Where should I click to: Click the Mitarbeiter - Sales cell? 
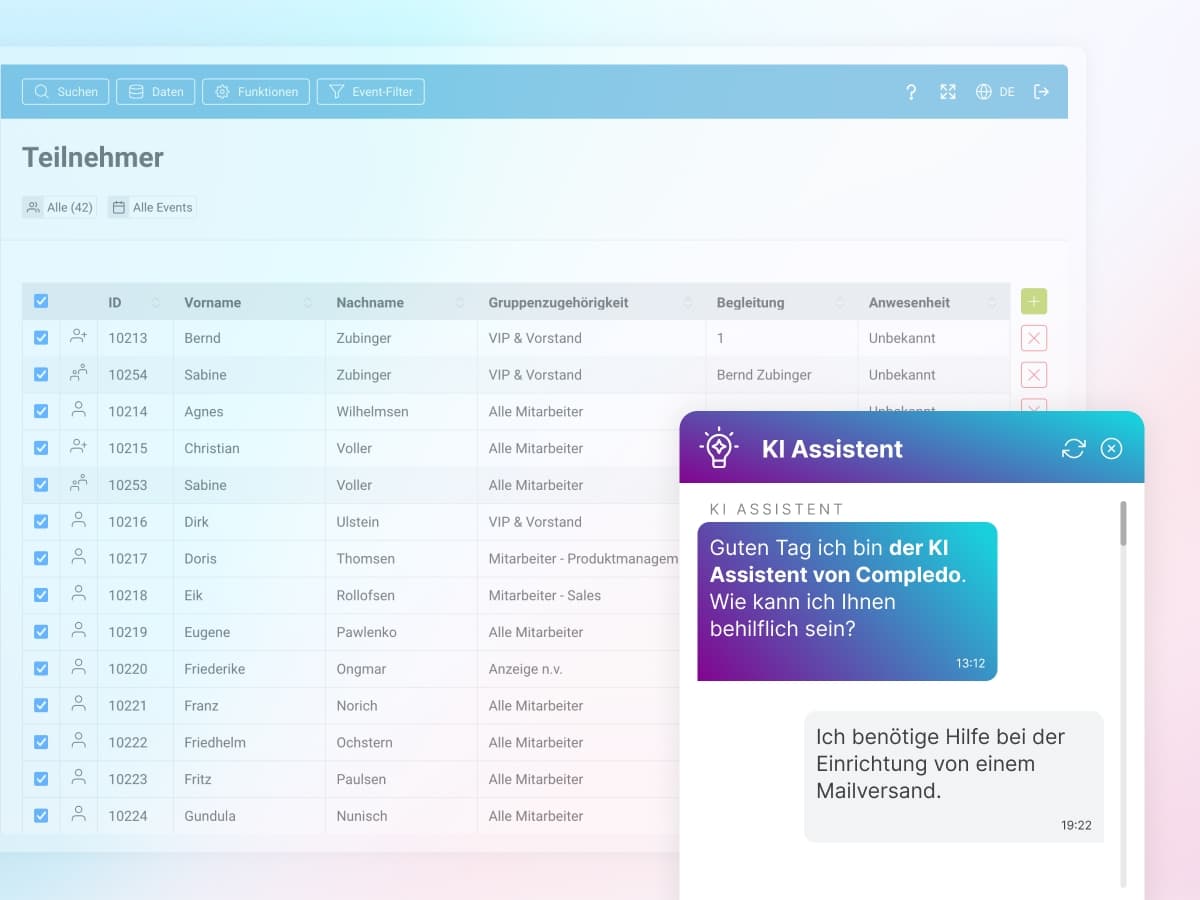[545, 595]
